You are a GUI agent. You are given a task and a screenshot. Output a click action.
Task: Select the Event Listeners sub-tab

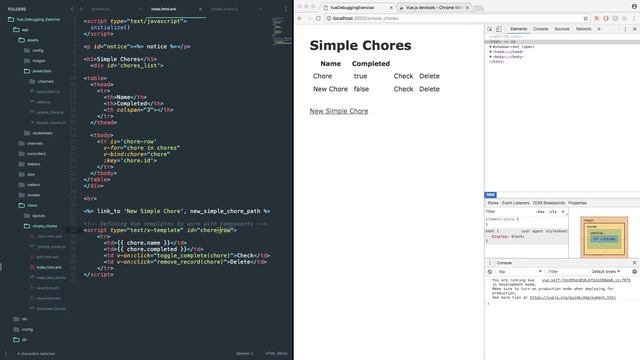point(515,203)
